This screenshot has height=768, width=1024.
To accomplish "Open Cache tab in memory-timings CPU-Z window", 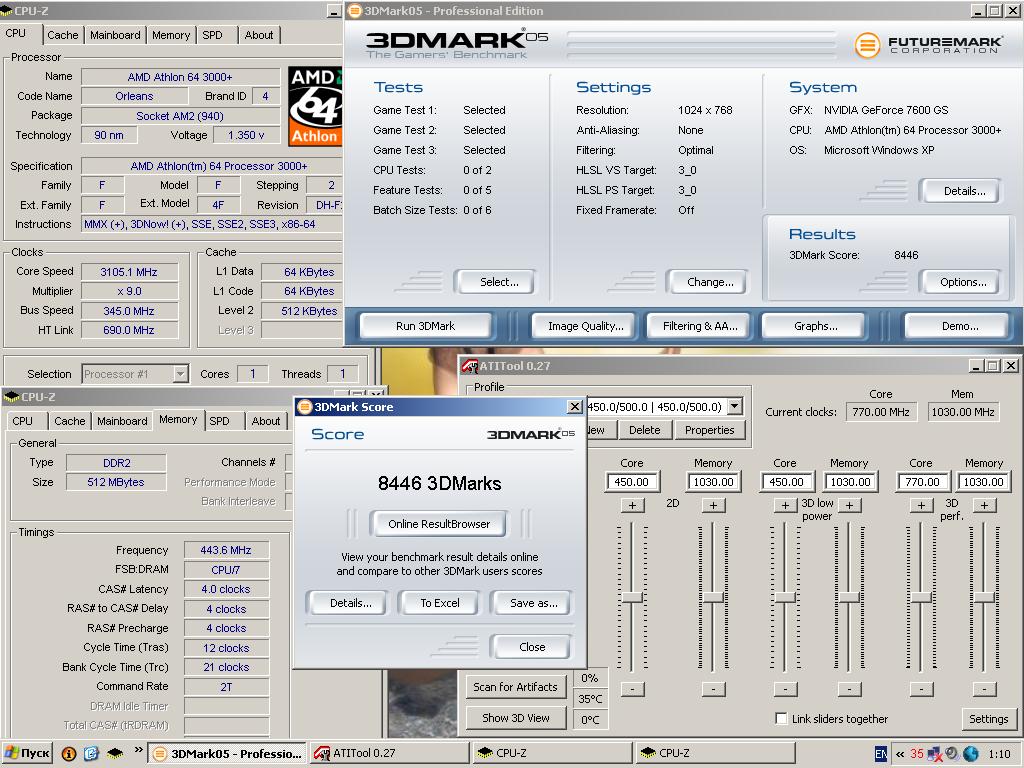I will (x=69, y=421).
